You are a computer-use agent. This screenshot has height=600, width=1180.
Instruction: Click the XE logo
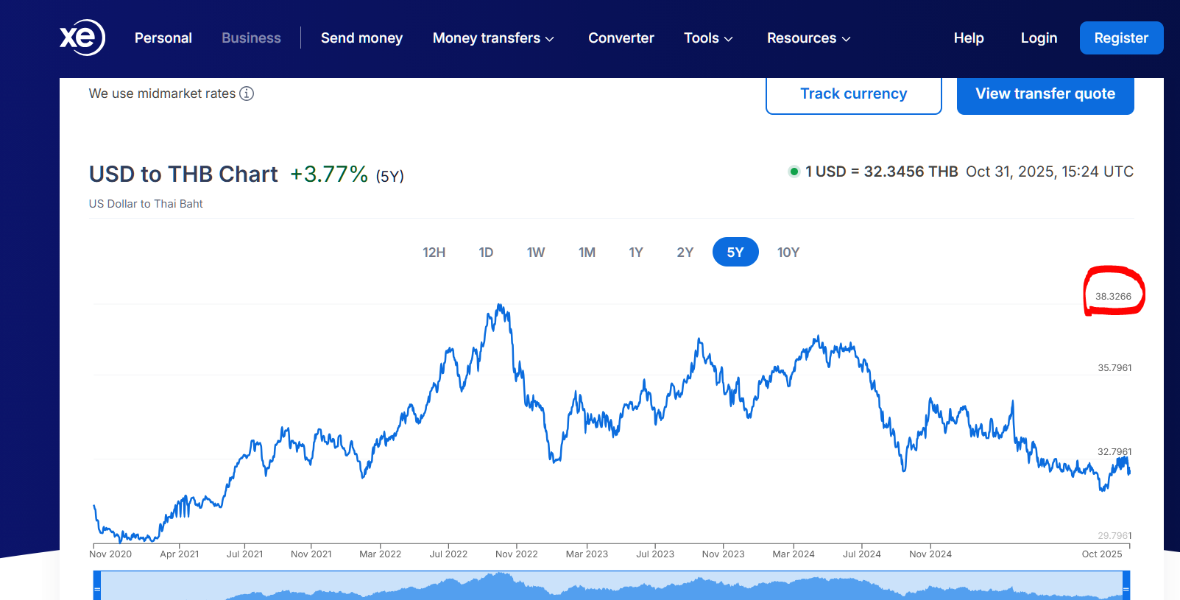coord(81,38)
